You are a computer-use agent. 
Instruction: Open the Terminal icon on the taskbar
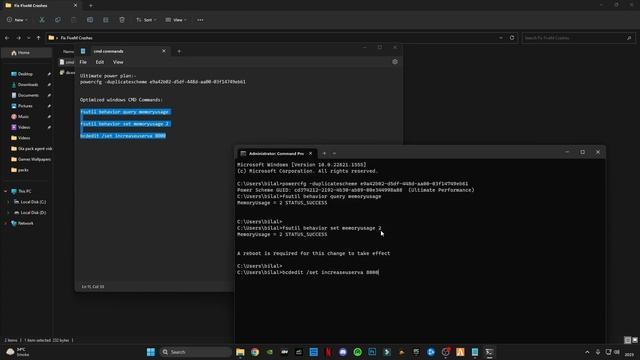click(x=489, y=352)
